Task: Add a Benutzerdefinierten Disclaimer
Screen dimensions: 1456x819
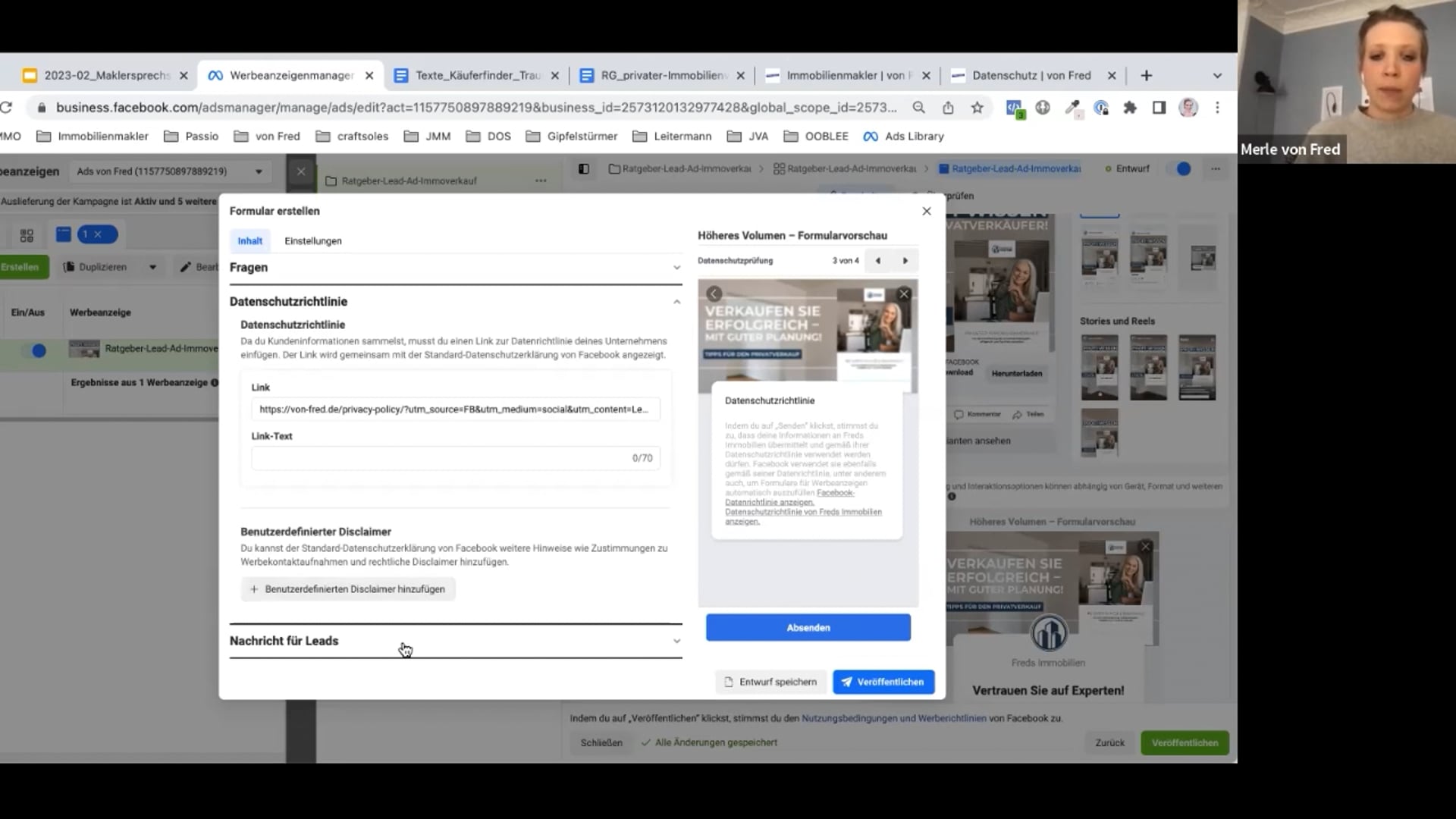Action: click(x=348, y=589)
